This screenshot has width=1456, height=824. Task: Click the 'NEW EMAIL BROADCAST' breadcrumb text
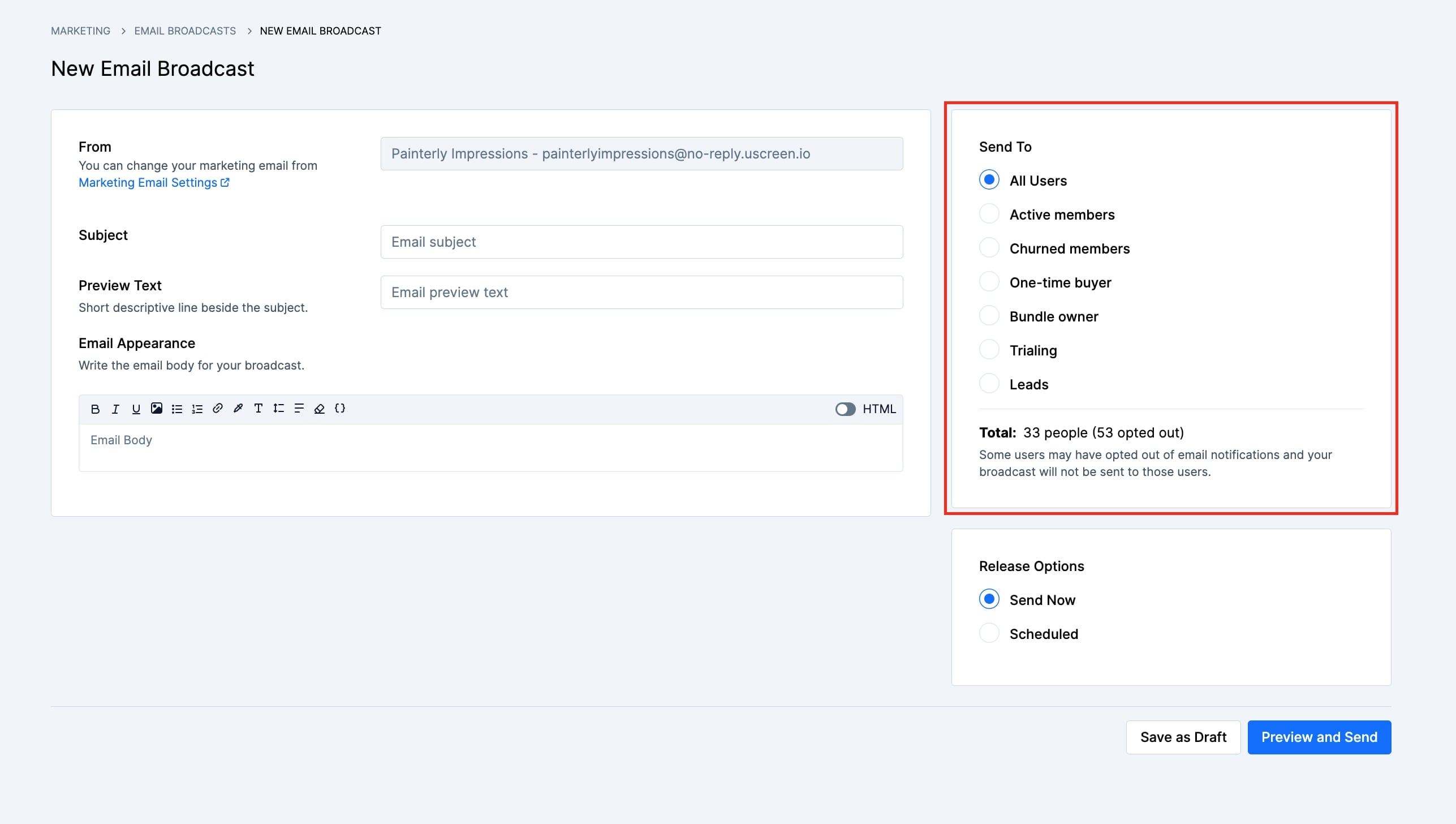click(321, 31)
